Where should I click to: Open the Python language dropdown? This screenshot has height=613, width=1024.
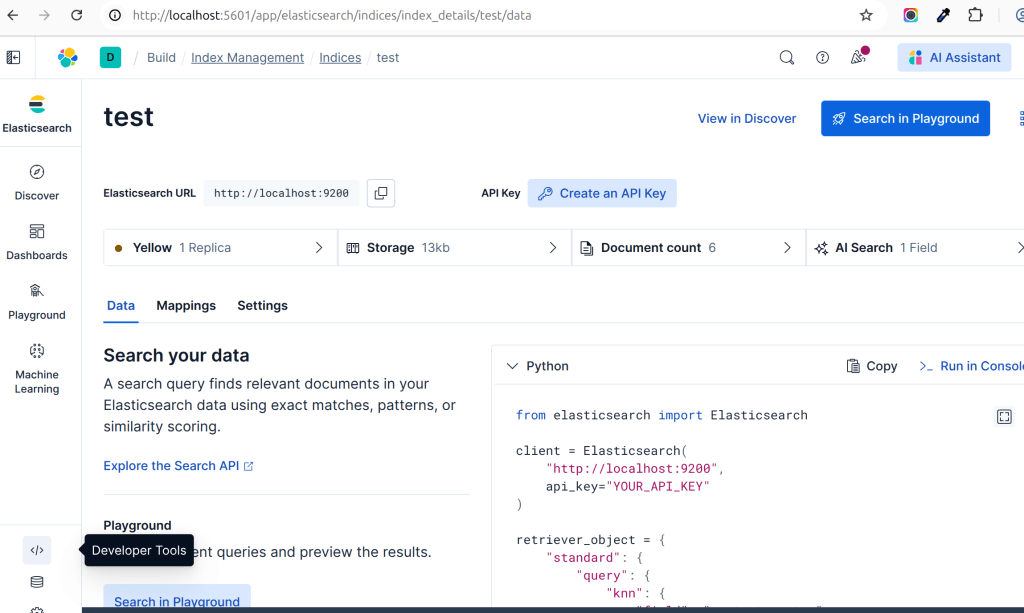coord(538,366)
